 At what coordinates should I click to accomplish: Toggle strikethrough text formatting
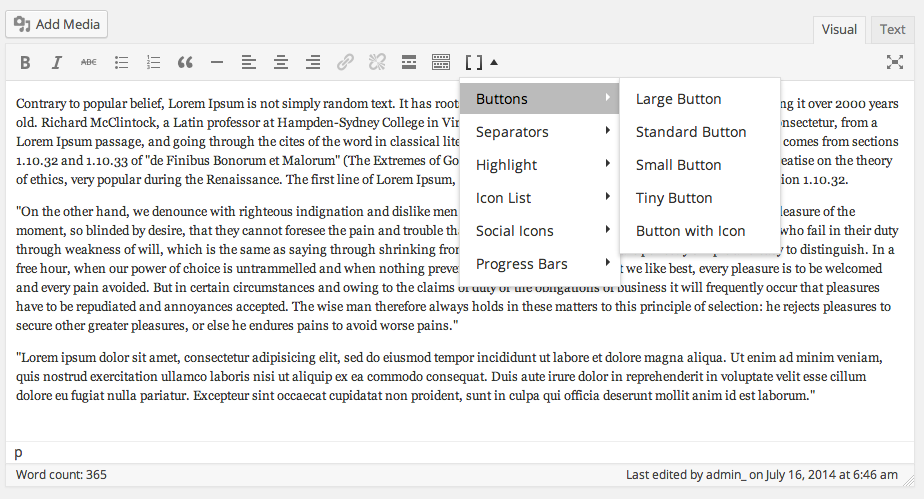pyautogui.click(x=89, y=62)
